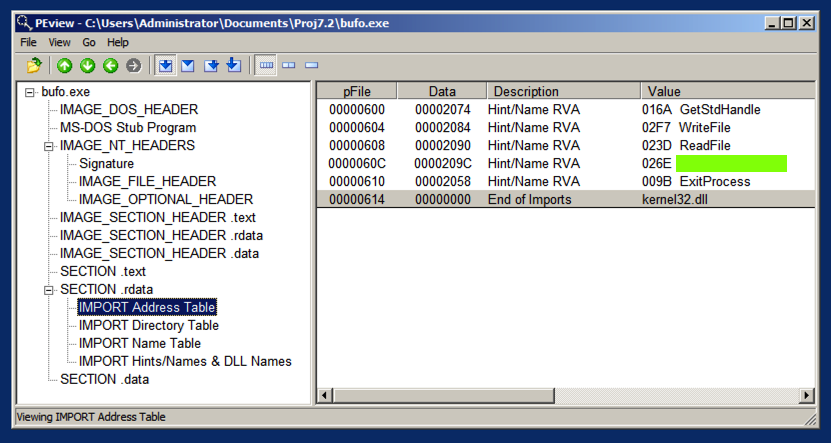Close the PEview window
831x443 pixels.
point(807,23)
